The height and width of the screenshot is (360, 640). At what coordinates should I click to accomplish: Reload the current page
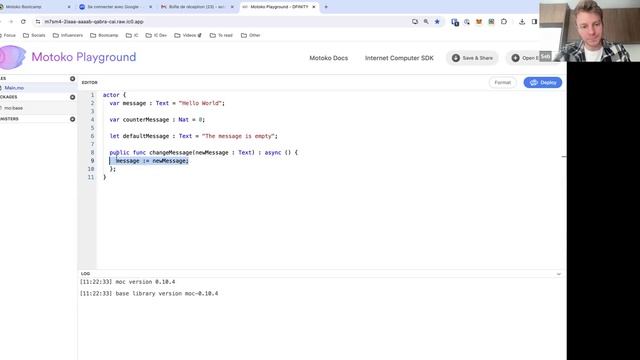(x=23, y=22)
